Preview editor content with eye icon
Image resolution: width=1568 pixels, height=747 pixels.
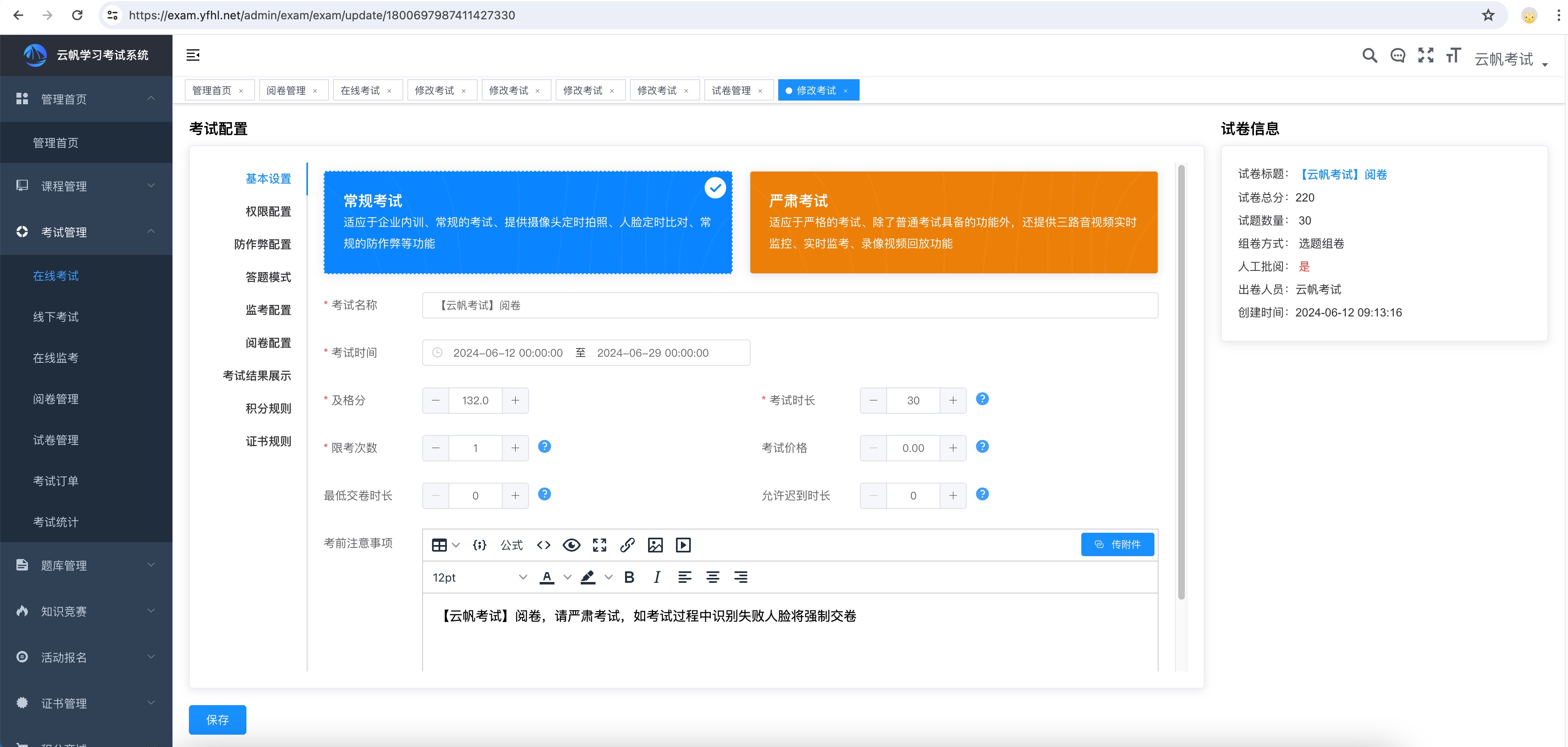571,545
